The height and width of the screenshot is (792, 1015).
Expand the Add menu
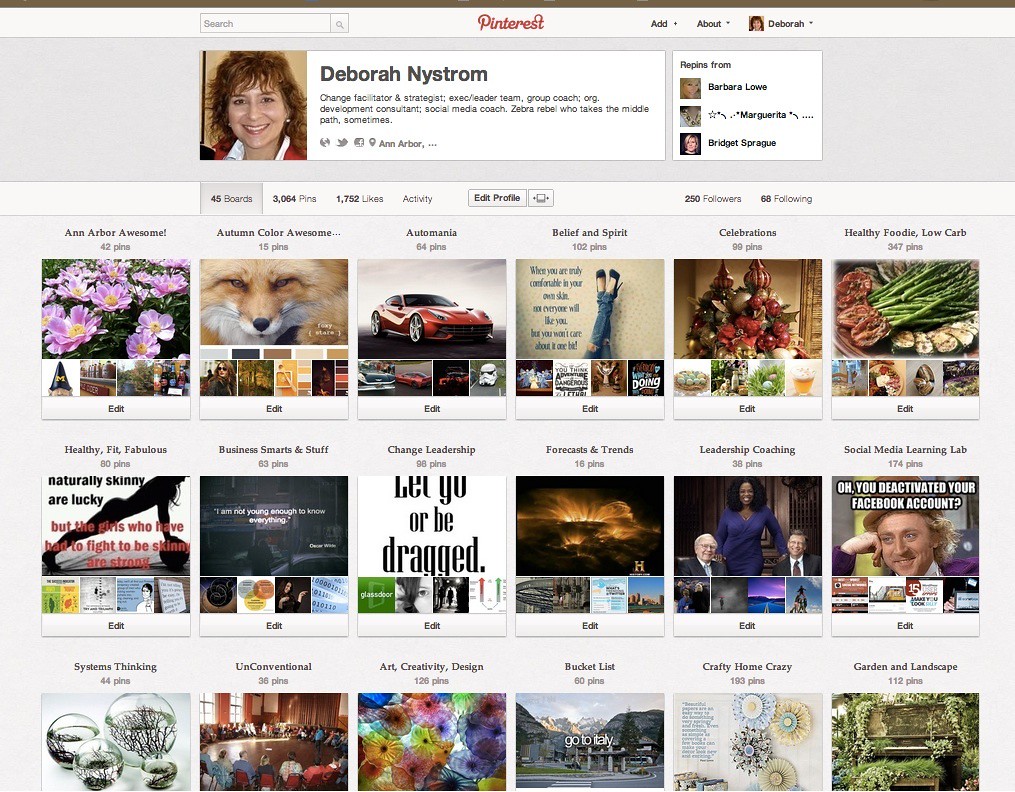coord(663,24)
